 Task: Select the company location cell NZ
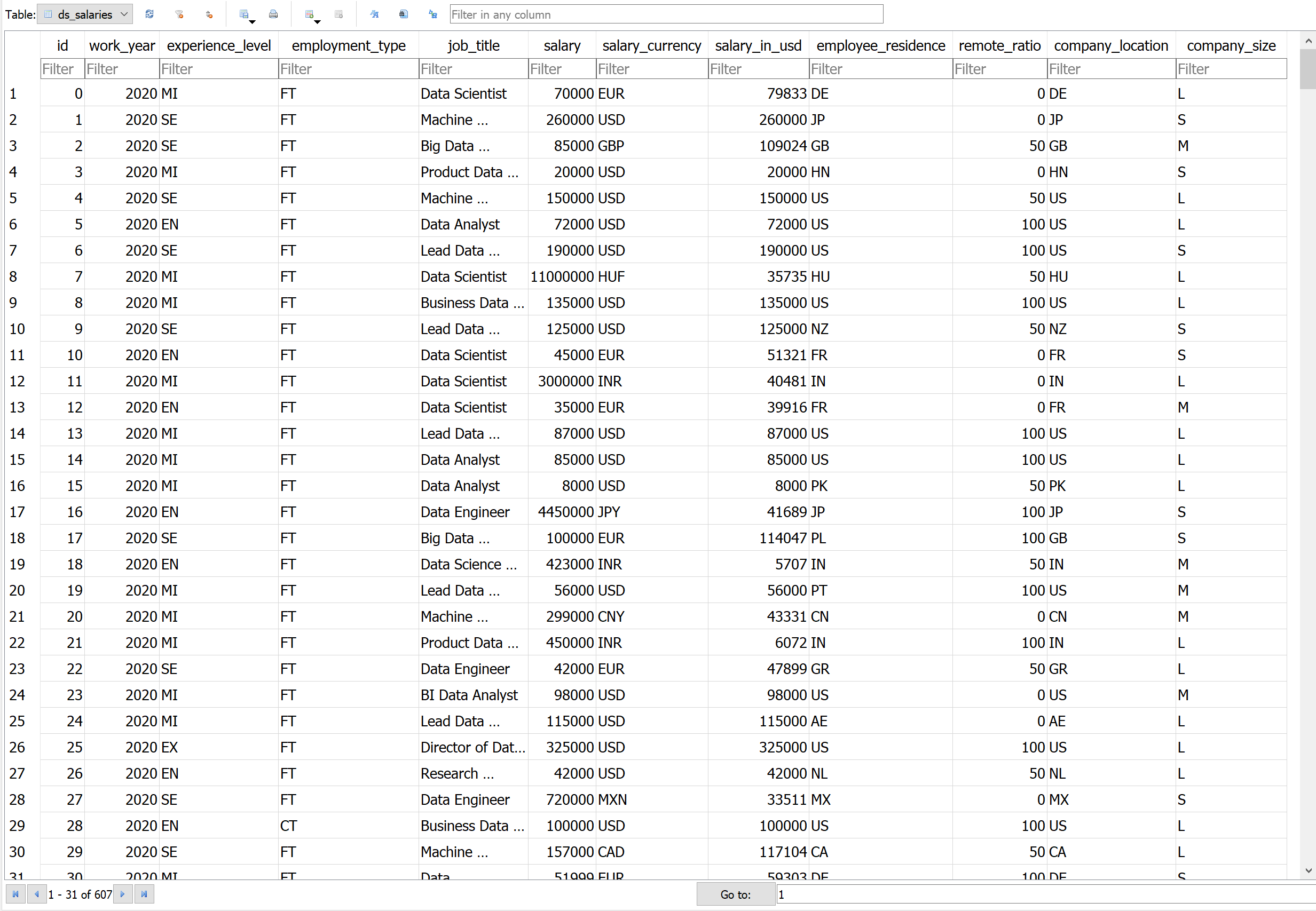1112,329
